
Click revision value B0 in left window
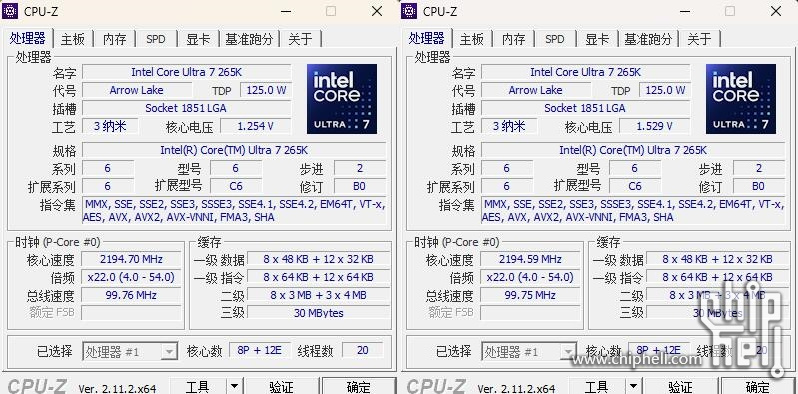coord(359,186)
